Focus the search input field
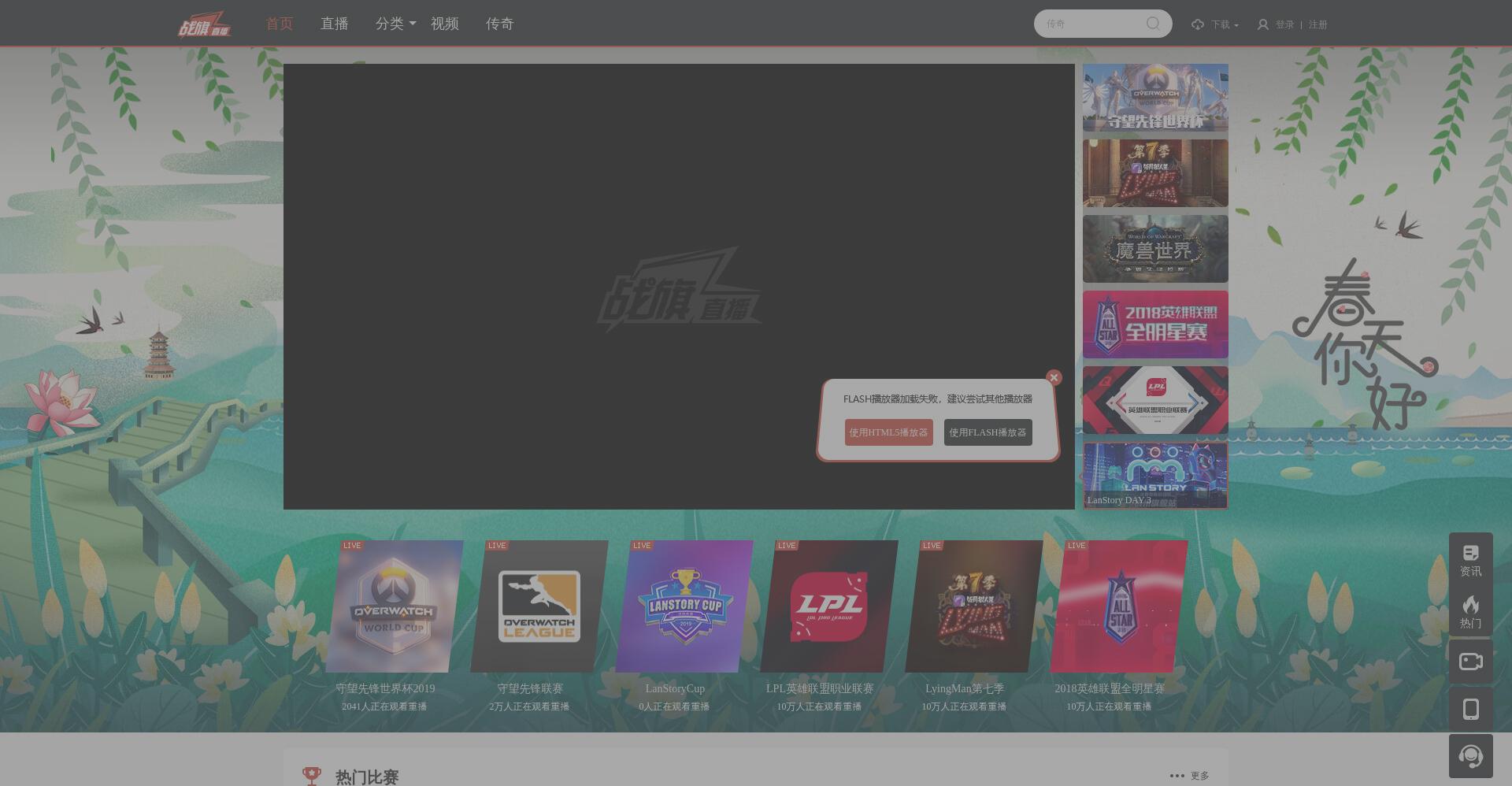Screen dimensions: 1512x786 (x=1091, y=24)
